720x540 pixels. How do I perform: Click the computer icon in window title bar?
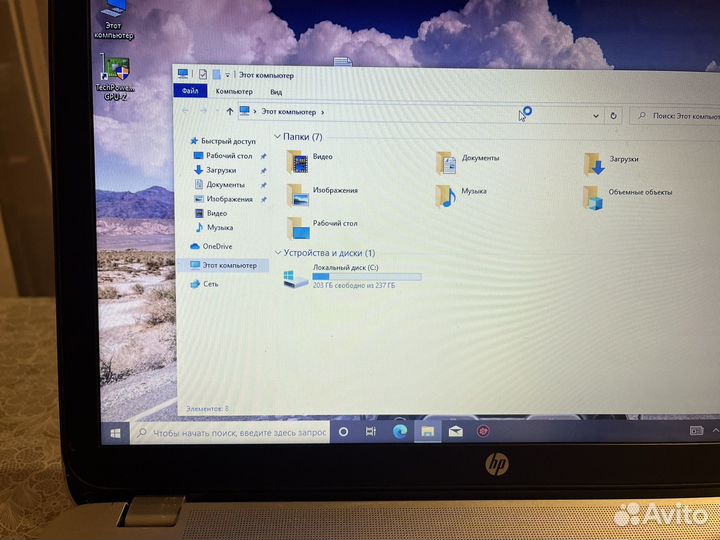pos(183,73)
